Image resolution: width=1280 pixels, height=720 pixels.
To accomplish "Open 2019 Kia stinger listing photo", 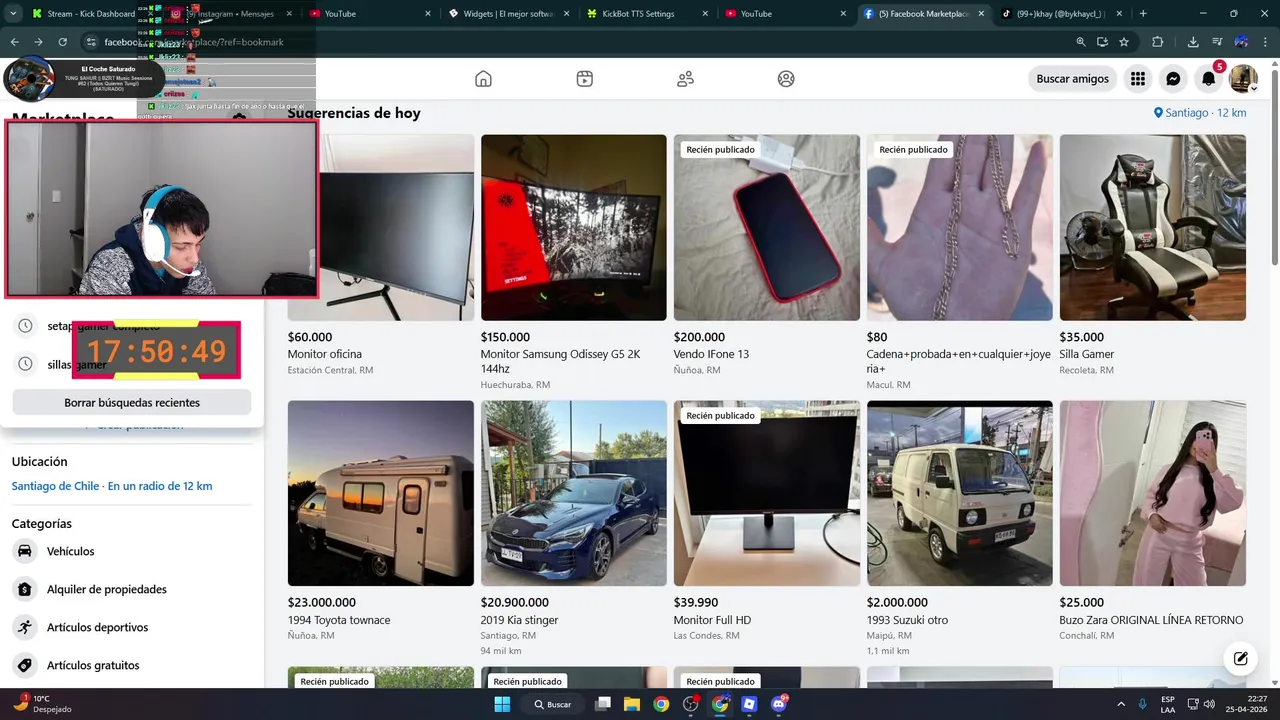I will (573, 493).
